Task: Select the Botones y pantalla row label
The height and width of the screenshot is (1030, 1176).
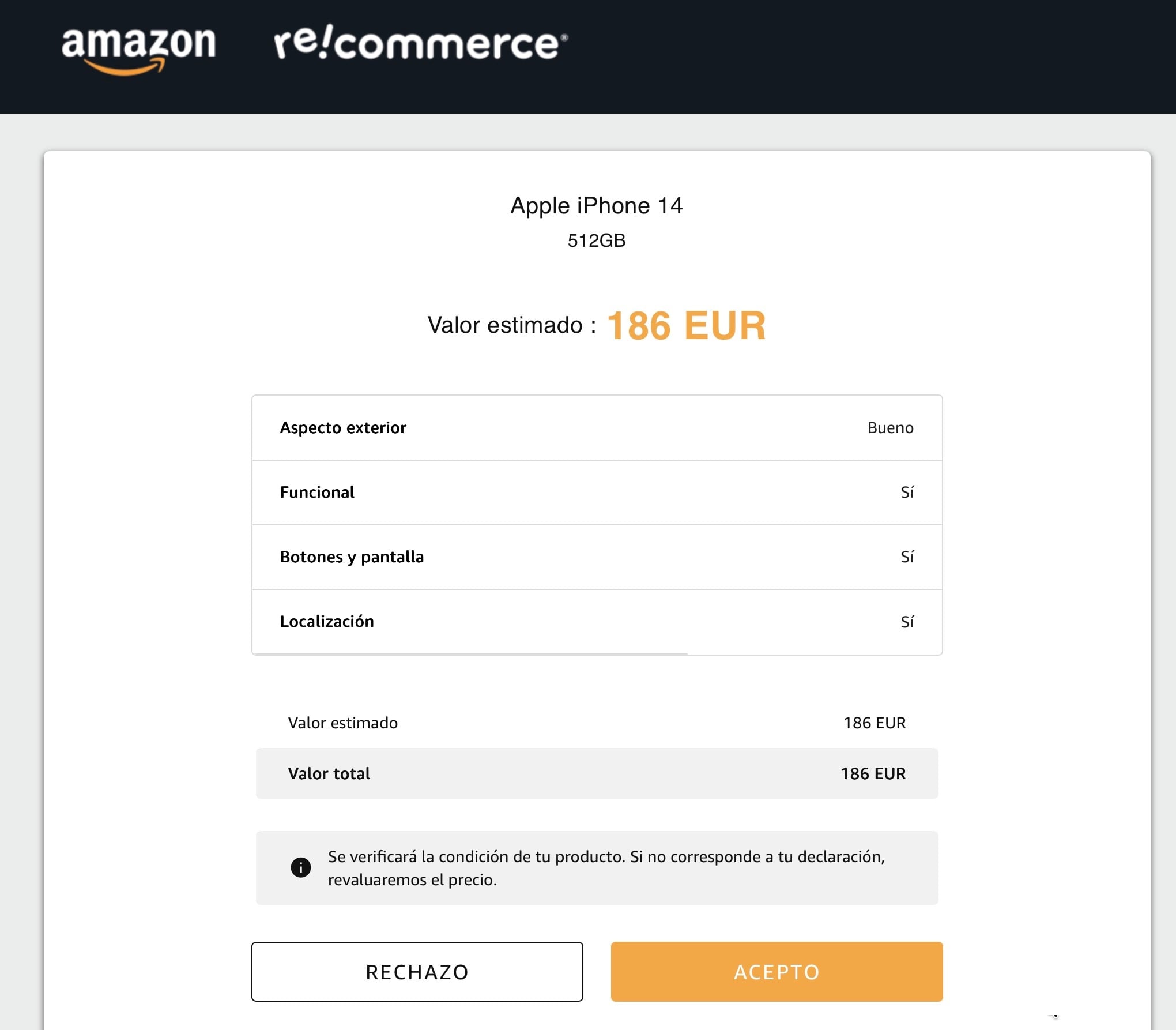Action: click(352, 557)
